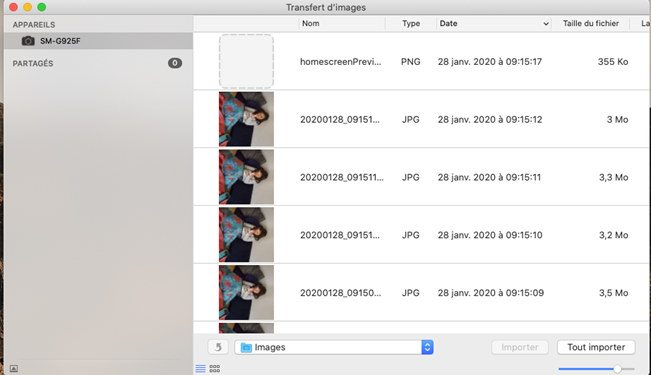Select file name 20200128_09150...
This screenshot has width=651, height=375.
click(340, 293)
